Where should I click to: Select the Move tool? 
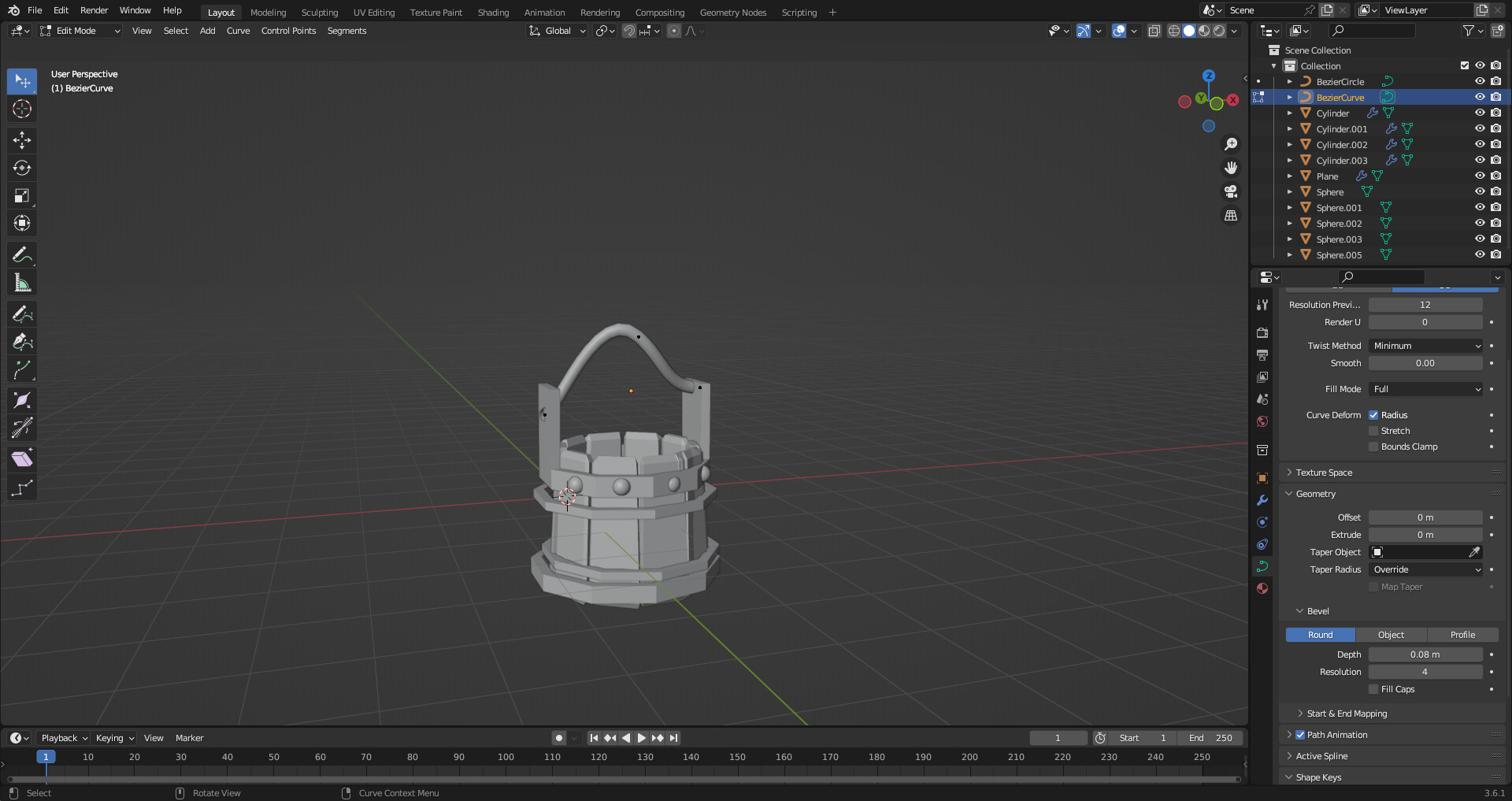(x=21, y=139)
